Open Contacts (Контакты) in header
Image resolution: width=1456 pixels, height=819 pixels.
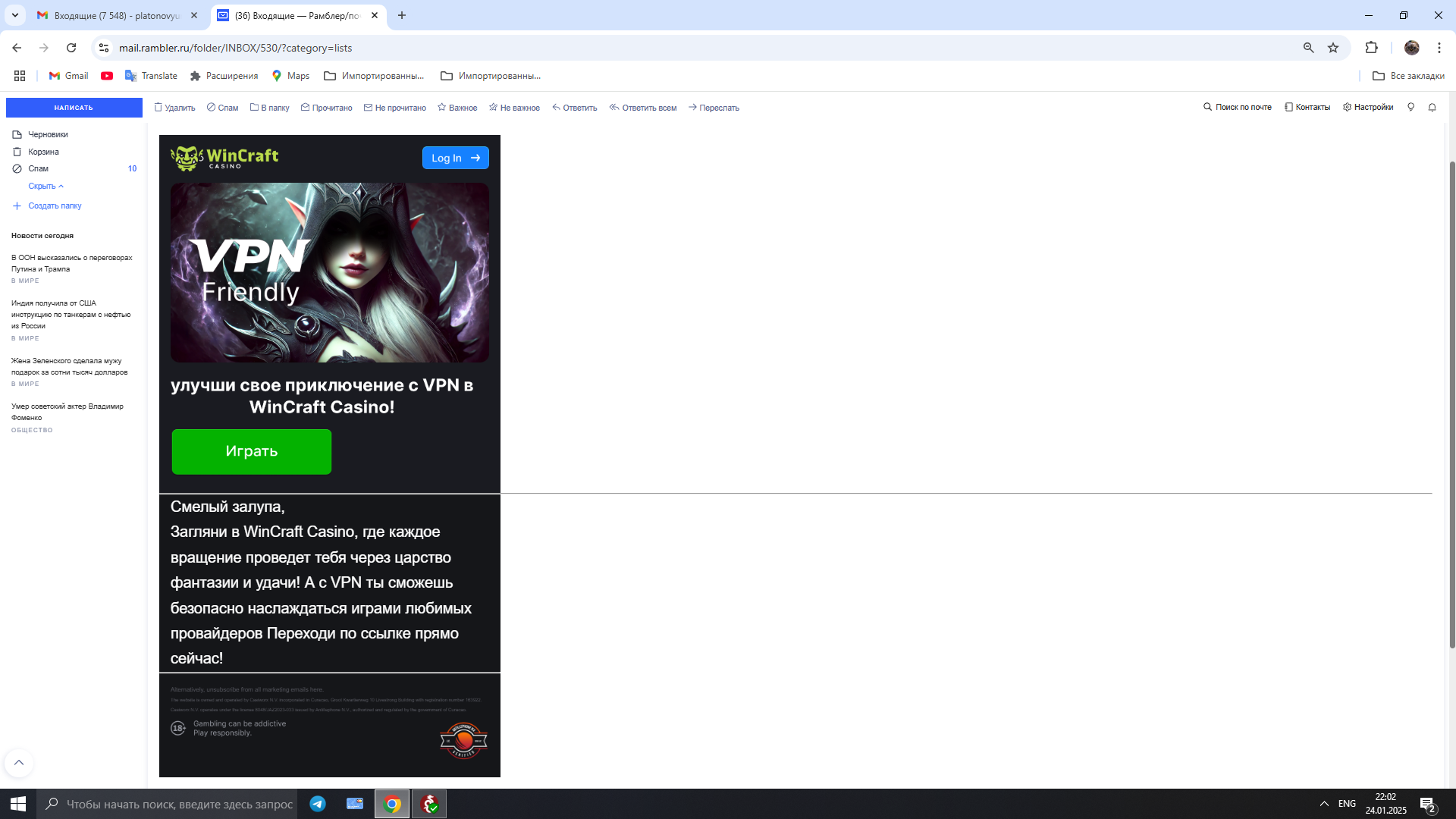[1307, 108]
